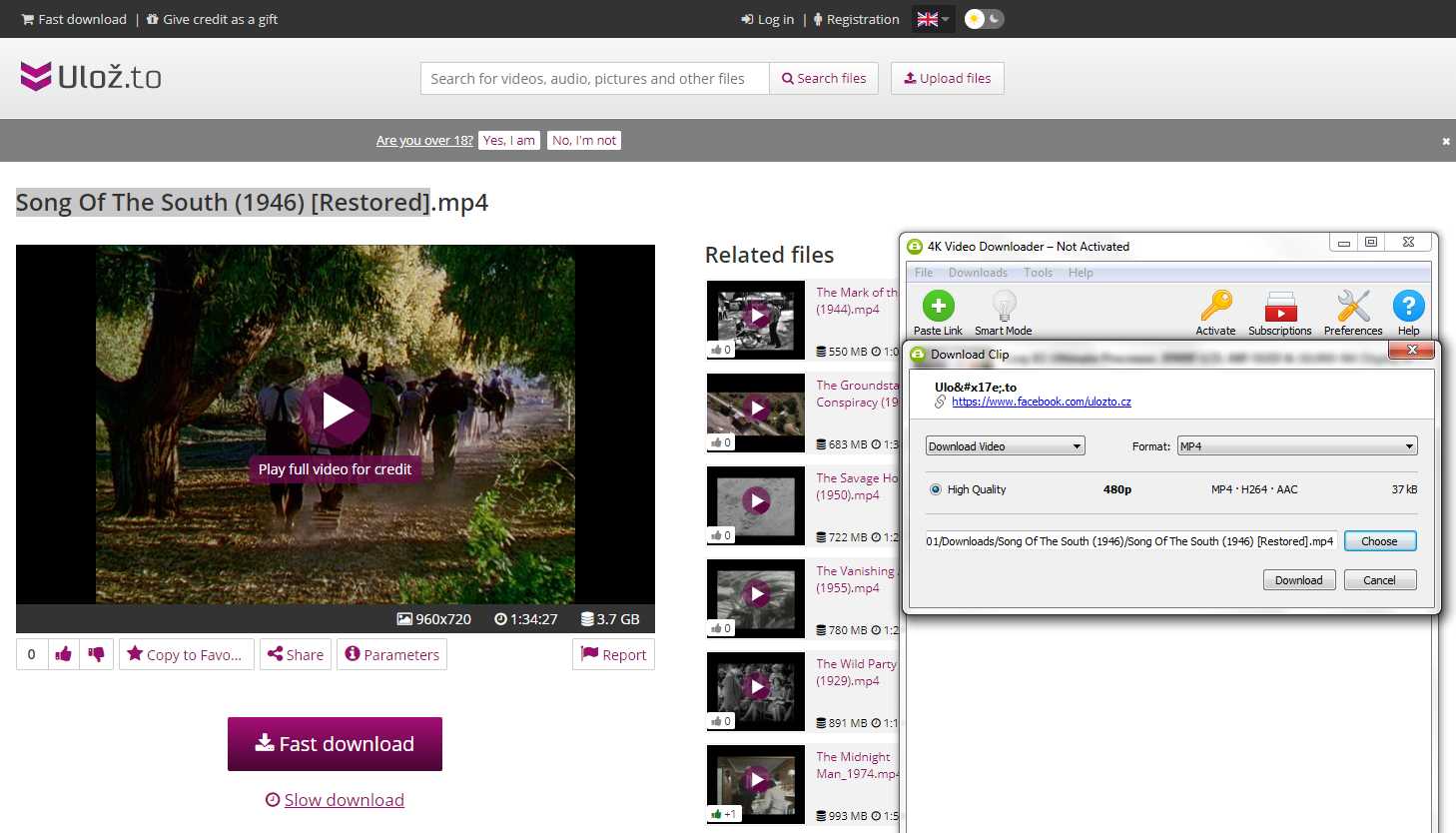Click the Paste Link icon in 4K Video Downloader
This screenshot has height=833, width=1456.
point(938,306)
